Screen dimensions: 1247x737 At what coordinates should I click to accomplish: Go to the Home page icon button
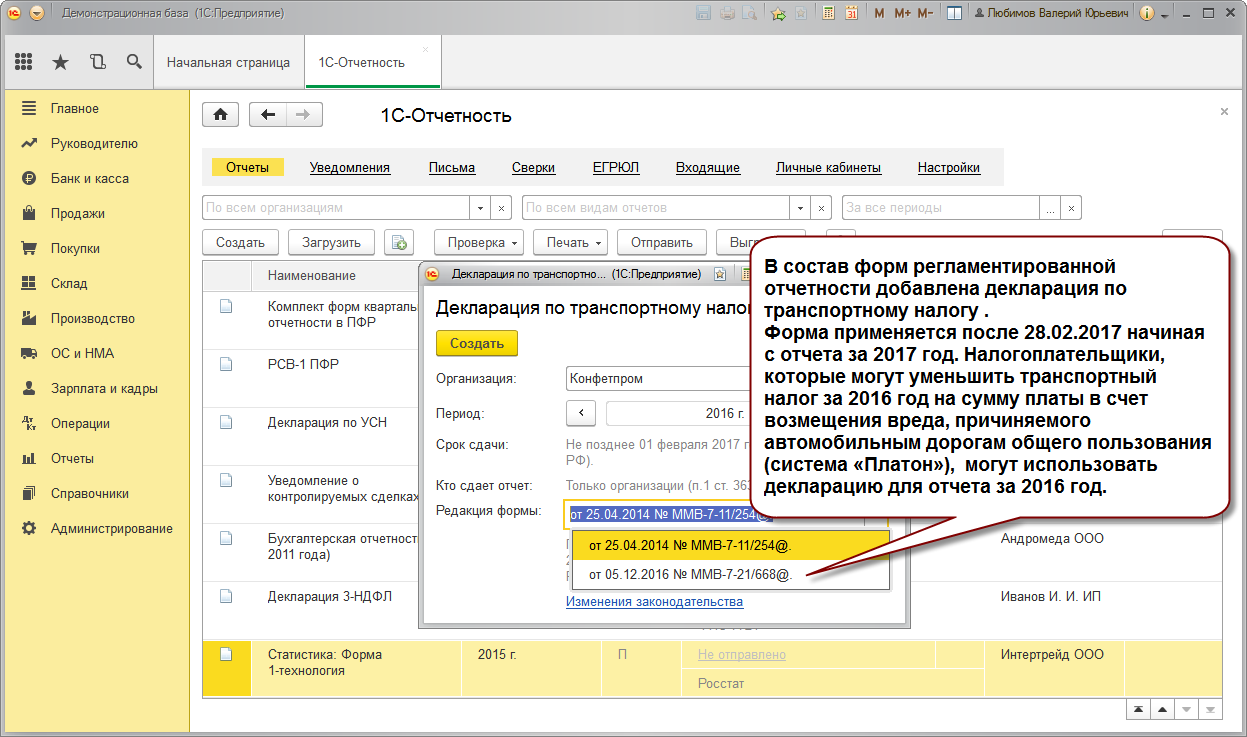(220, 115)
